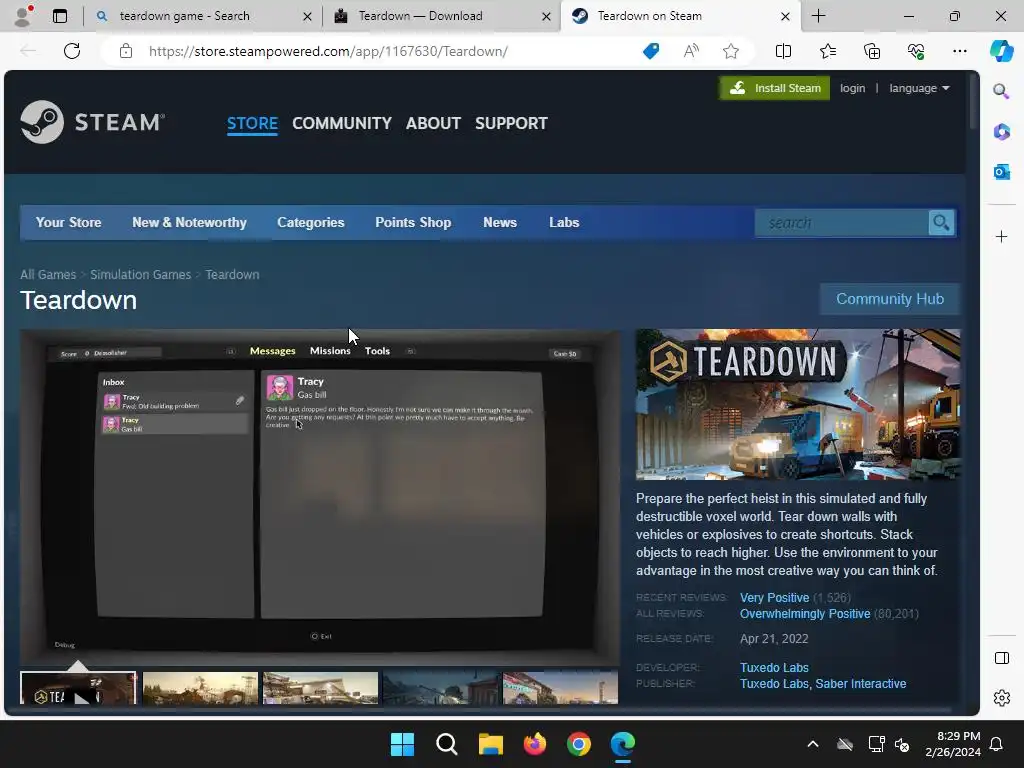
Task: Open split screen icon in toolbar
Action: coord(783,51)
